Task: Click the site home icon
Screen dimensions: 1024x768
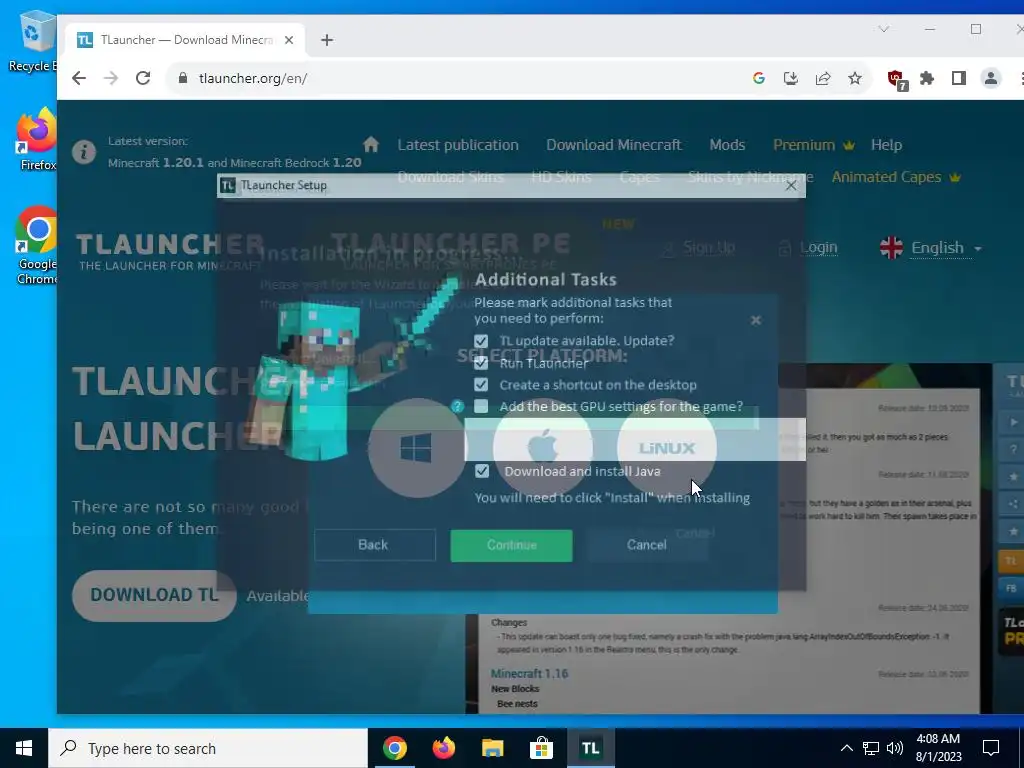Action: click(371, 144)
